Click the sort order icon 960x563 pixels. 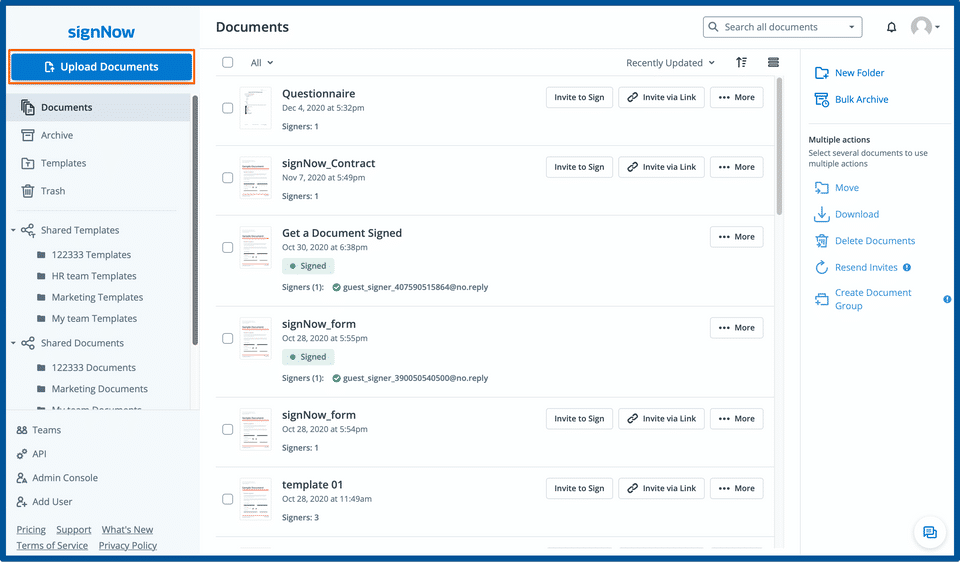[x=741, y=62]
